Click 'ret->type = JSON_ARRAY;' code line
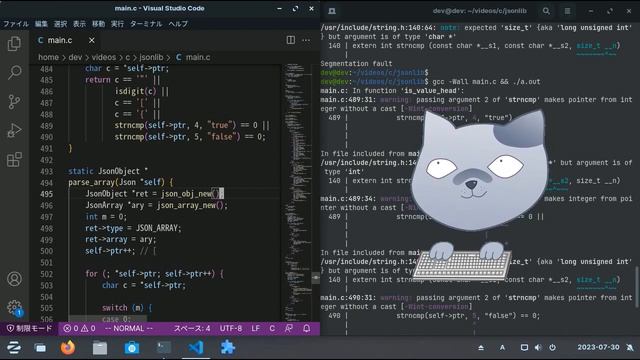The height and width of the screenshot is (360, 640). (133, 228)
